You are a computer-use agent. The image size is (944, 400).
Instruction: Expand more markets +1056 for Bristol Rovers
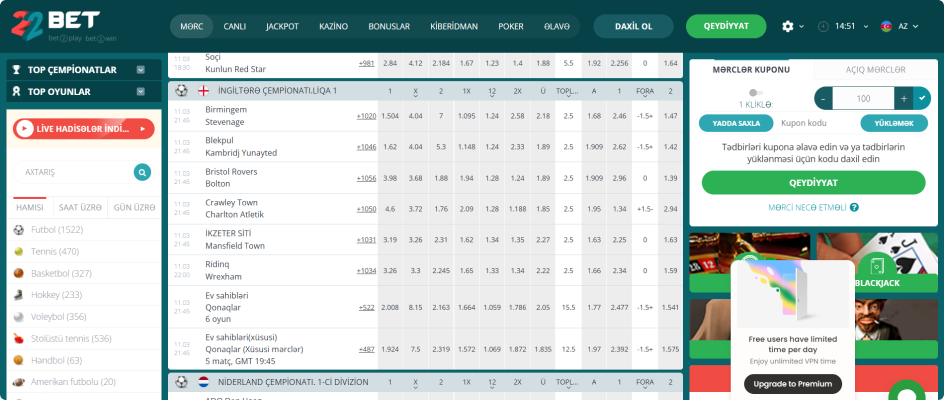pos(366,178)
